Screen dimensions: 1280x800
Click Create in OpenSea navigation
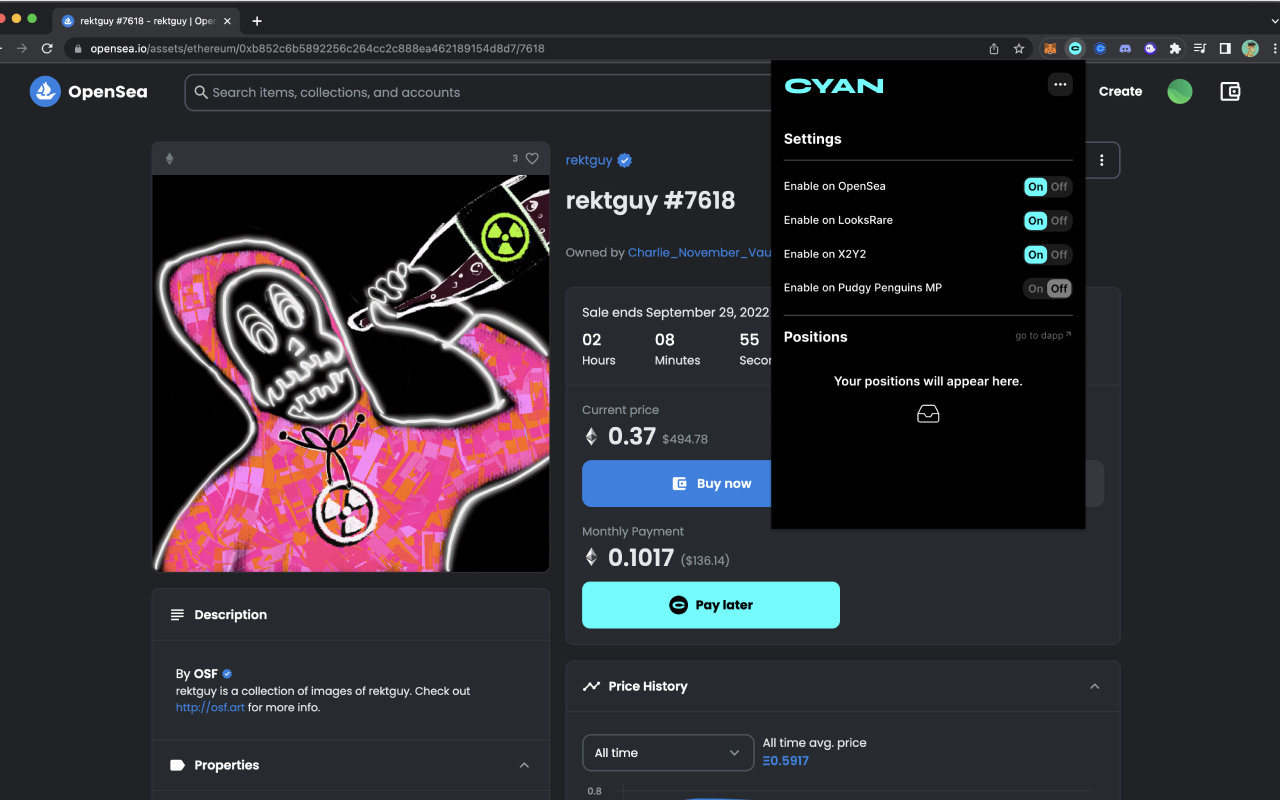tap(1120, 91)
